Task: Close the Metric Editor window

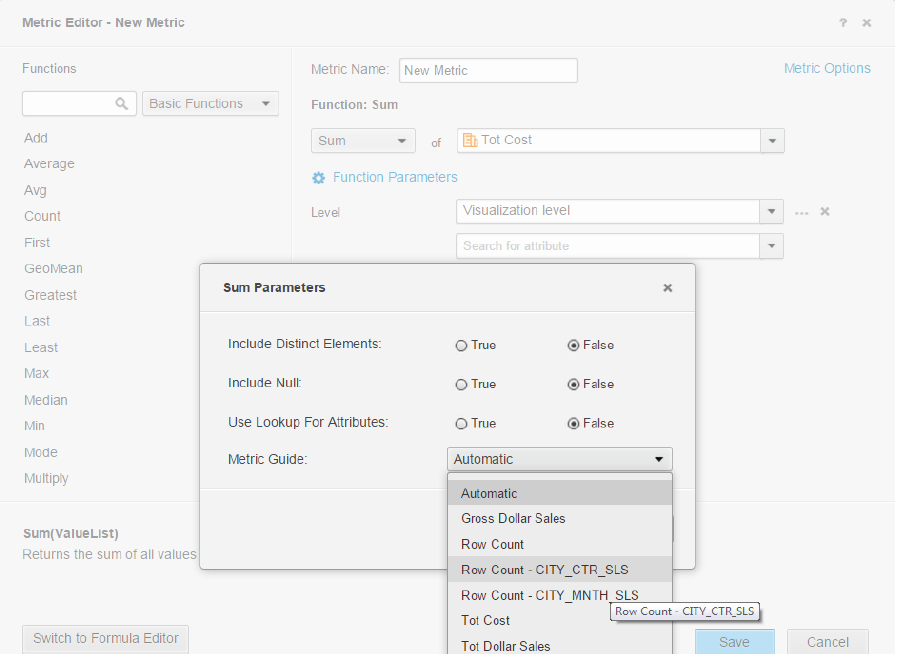Action: [867, 23]
